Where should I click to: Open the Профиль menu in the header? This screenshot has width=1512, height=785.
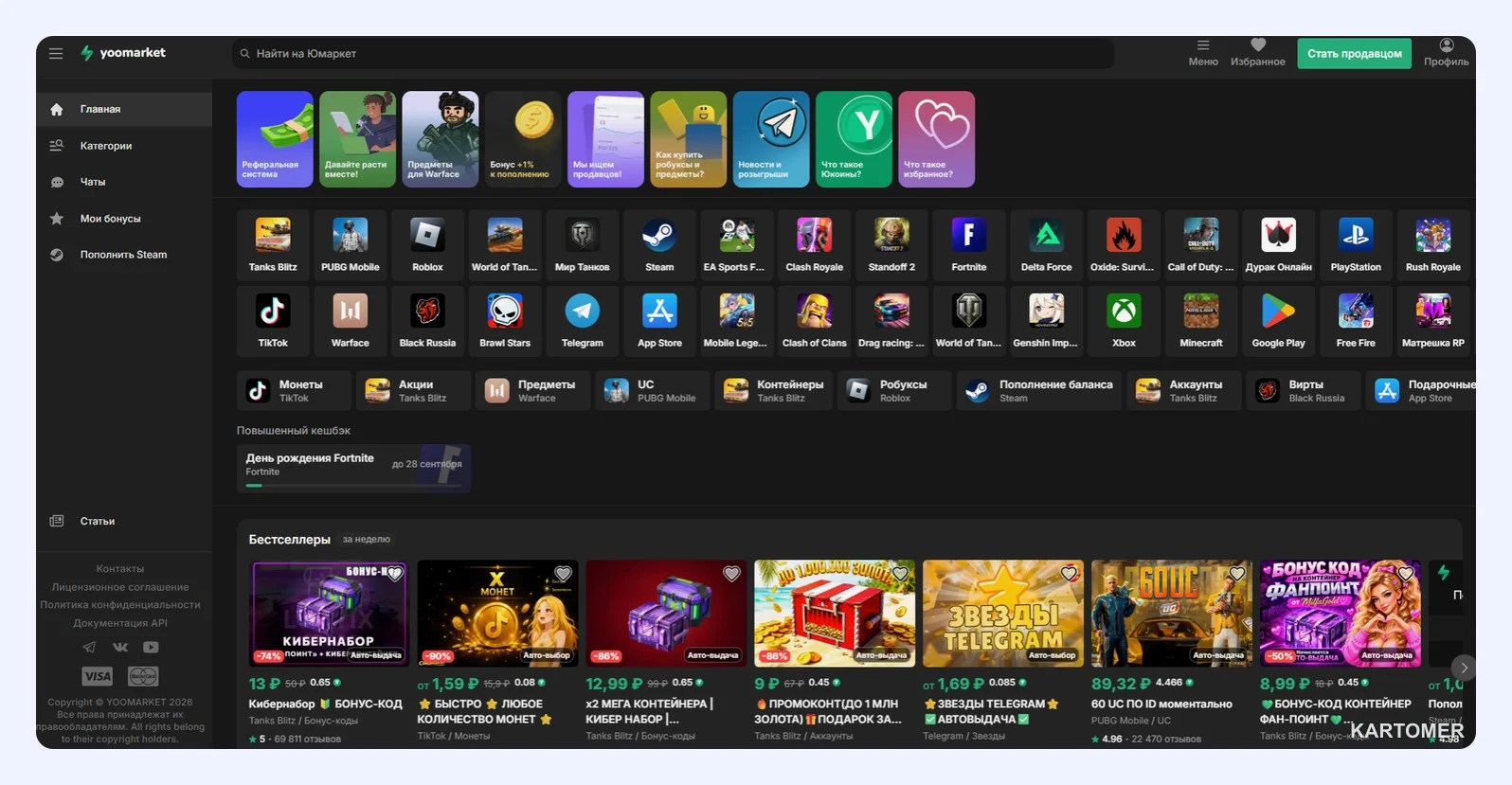1446,53
